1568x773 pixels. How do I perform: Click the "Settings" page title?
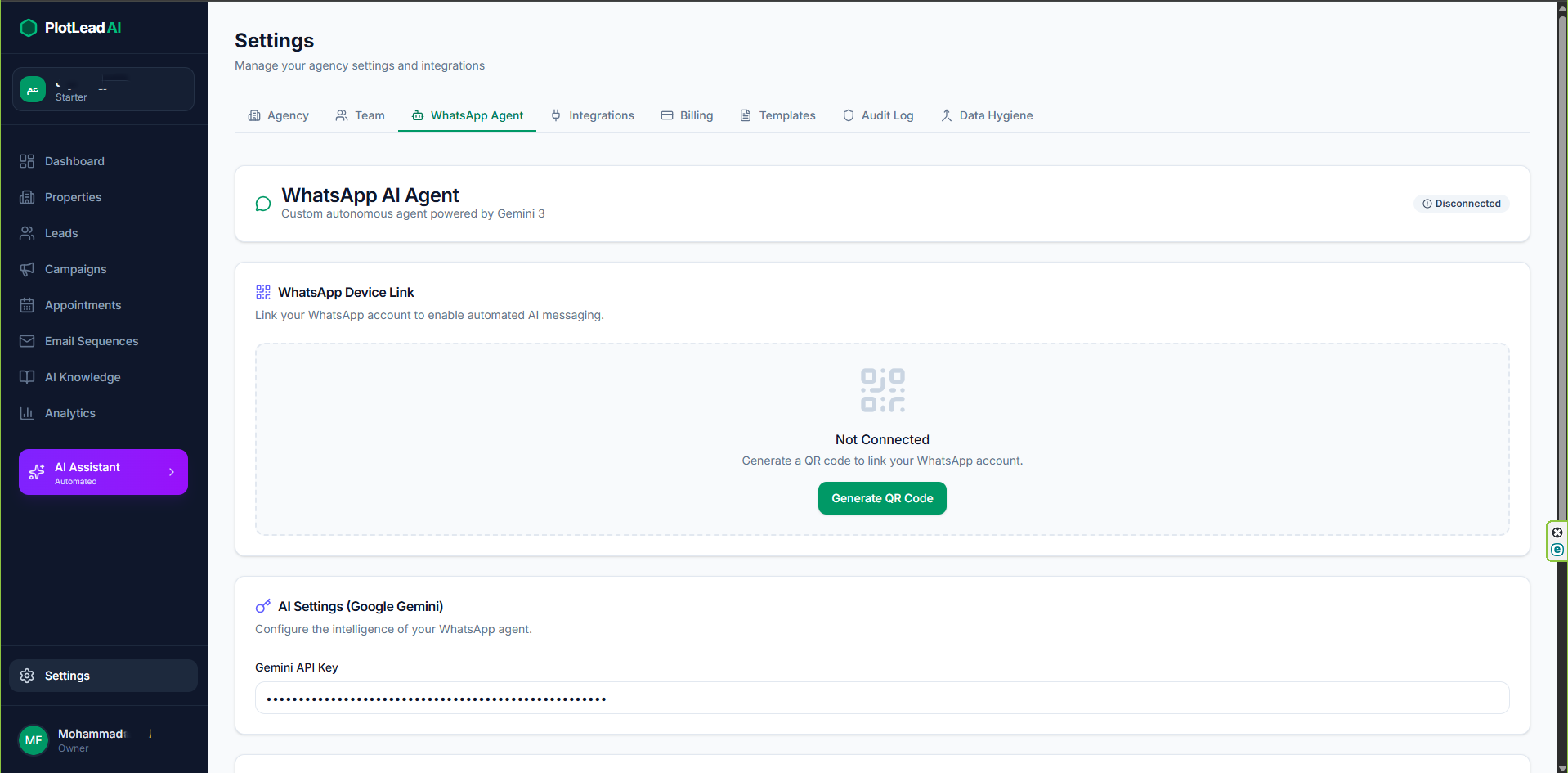[x=274, y=41]
